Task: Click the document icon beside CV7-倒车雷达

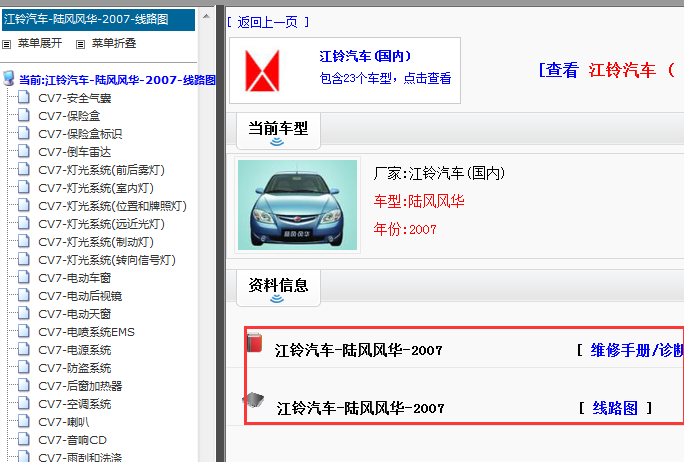Action: [x=24, y=151]
